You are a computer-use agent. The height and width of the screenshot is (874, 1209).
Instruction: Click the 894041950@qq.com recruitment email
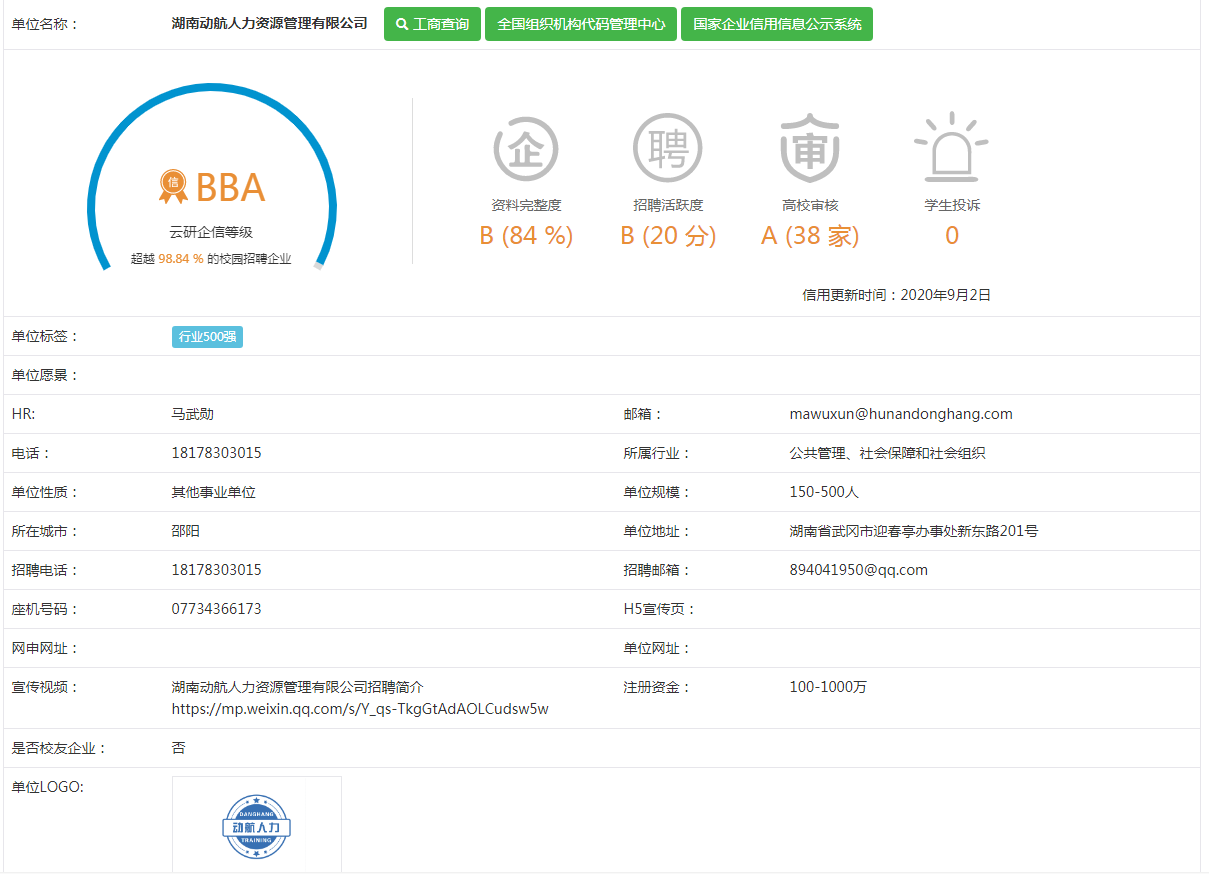pyautogui.click(x=858, y=570)
